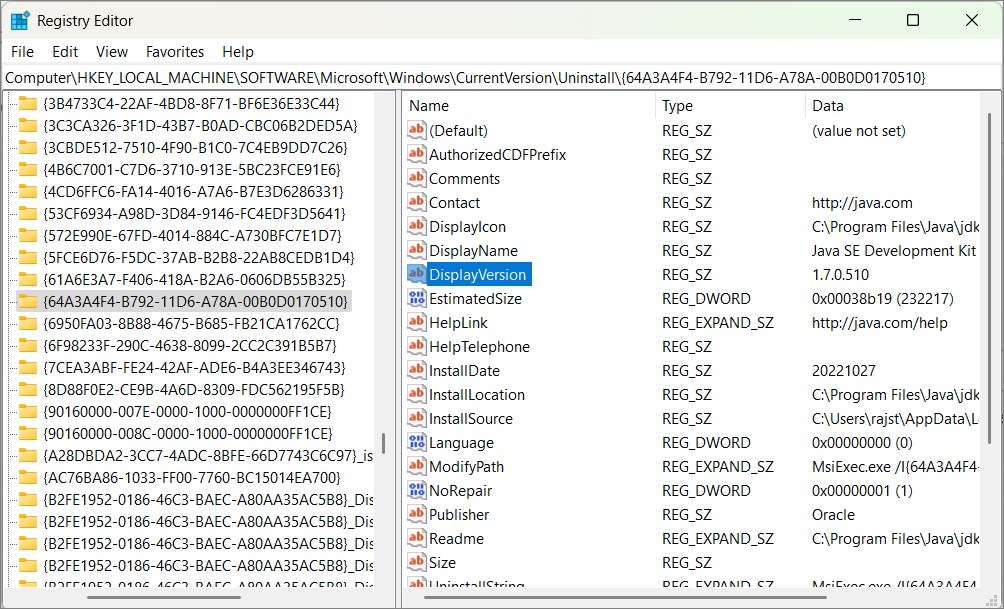
Task: Select the Contact value's string icon
Action: pyautogui.click(x=417, y=202)
